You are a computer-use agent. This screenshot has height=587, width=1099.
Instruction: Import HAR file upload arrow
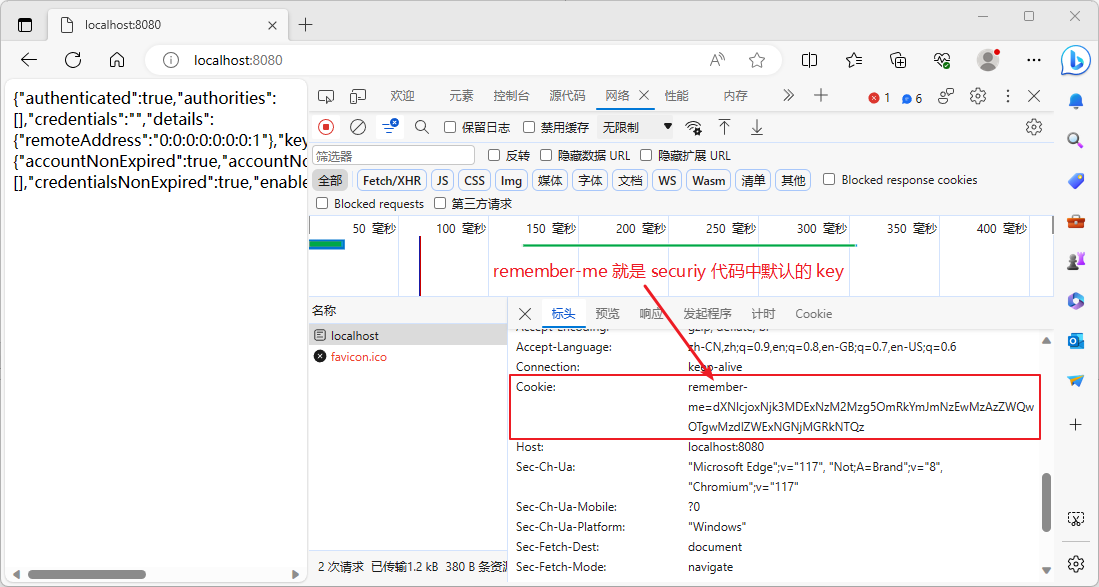point(724,127)
